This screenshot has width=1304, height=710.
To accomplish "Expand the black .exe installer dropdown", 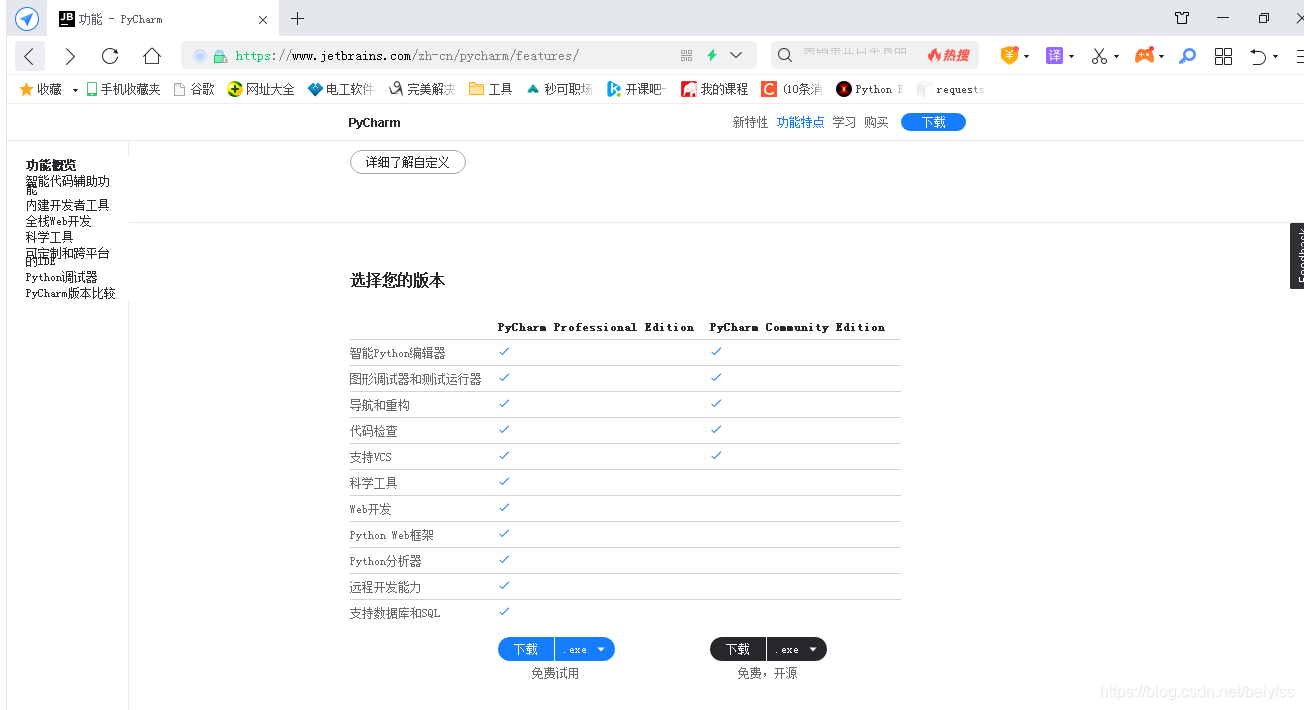I will point(797,649).
